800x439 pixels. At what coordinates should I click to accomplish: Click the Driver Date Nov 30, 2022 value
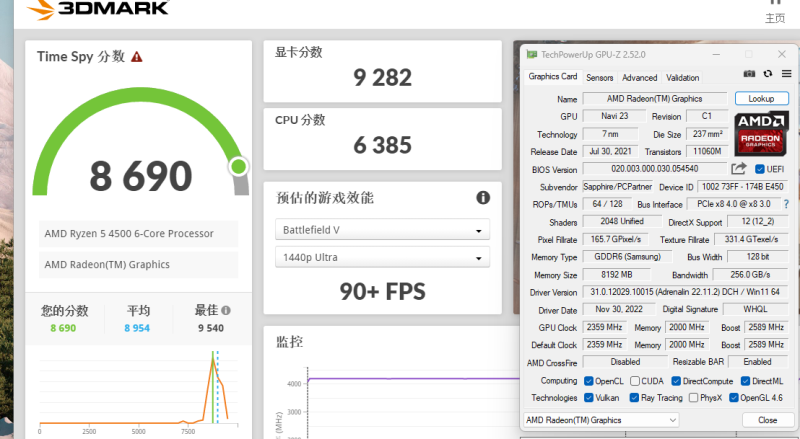(619, 309)
